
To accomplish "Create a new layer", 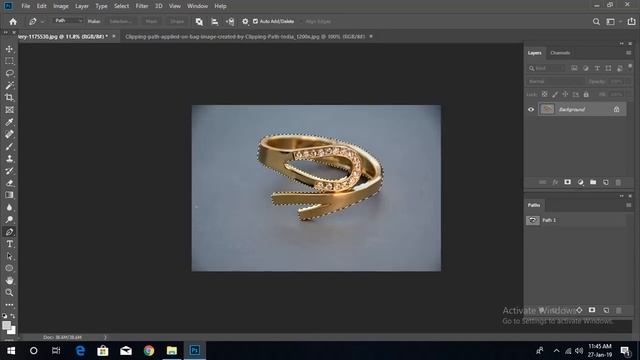I will [x=606, y=182].
